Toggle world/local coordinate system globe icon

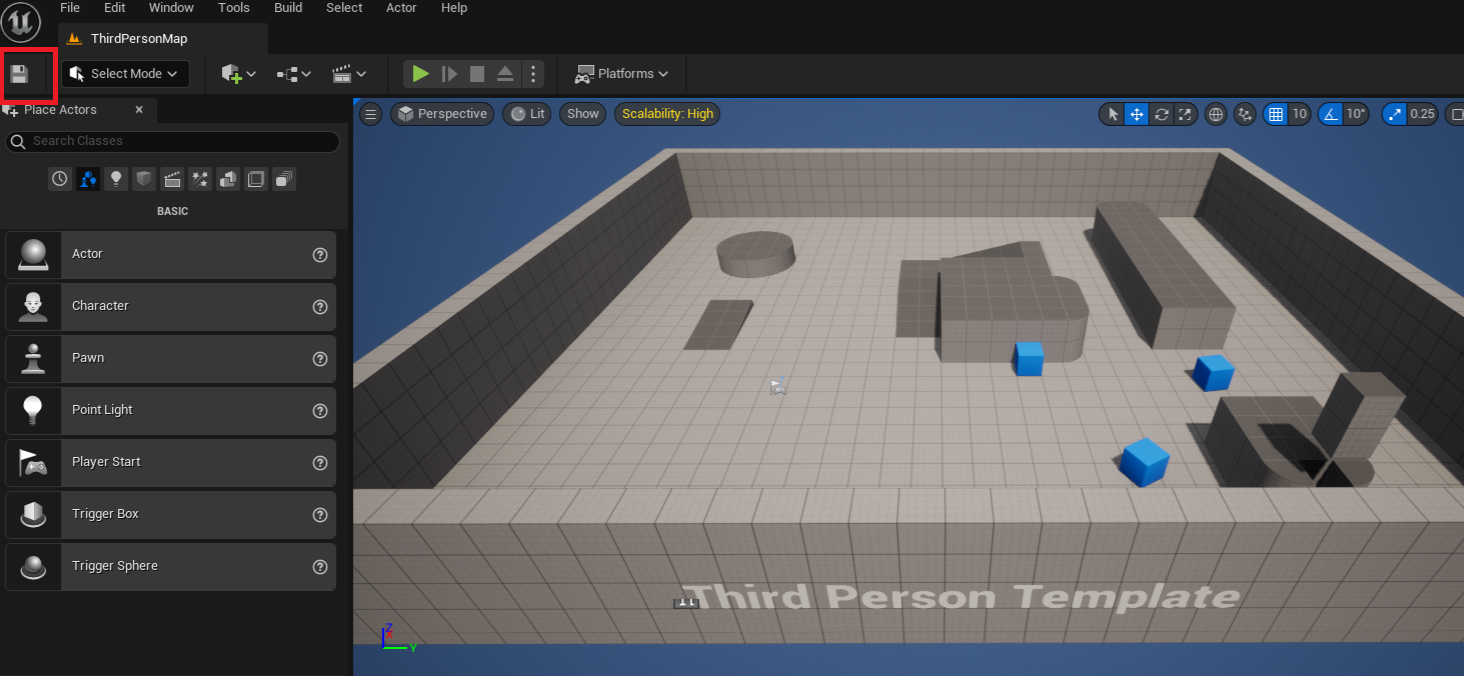click(x=1216, y=114)
